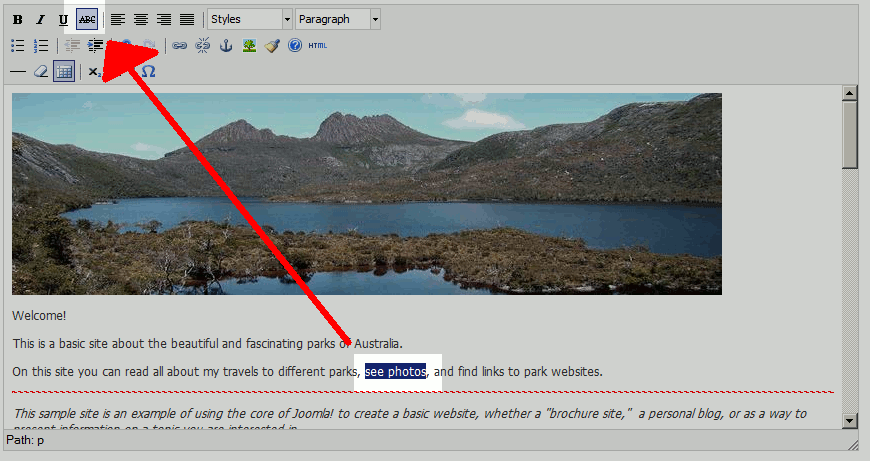Open the HTML source editor
This screenshot has width=870, height=461.
click(318, 45)
